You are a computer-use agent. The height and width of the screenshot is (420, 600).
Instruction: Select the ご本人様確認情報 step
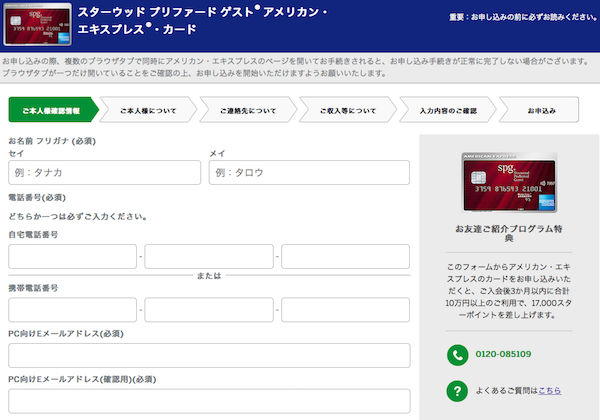(54, 110)
